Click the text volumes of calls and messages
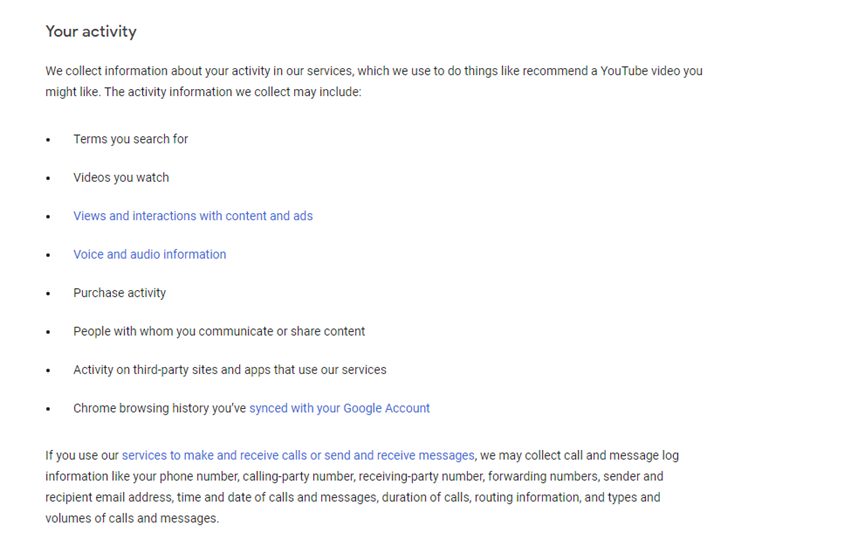Viewport: 865px width, 540px height. 132,518
